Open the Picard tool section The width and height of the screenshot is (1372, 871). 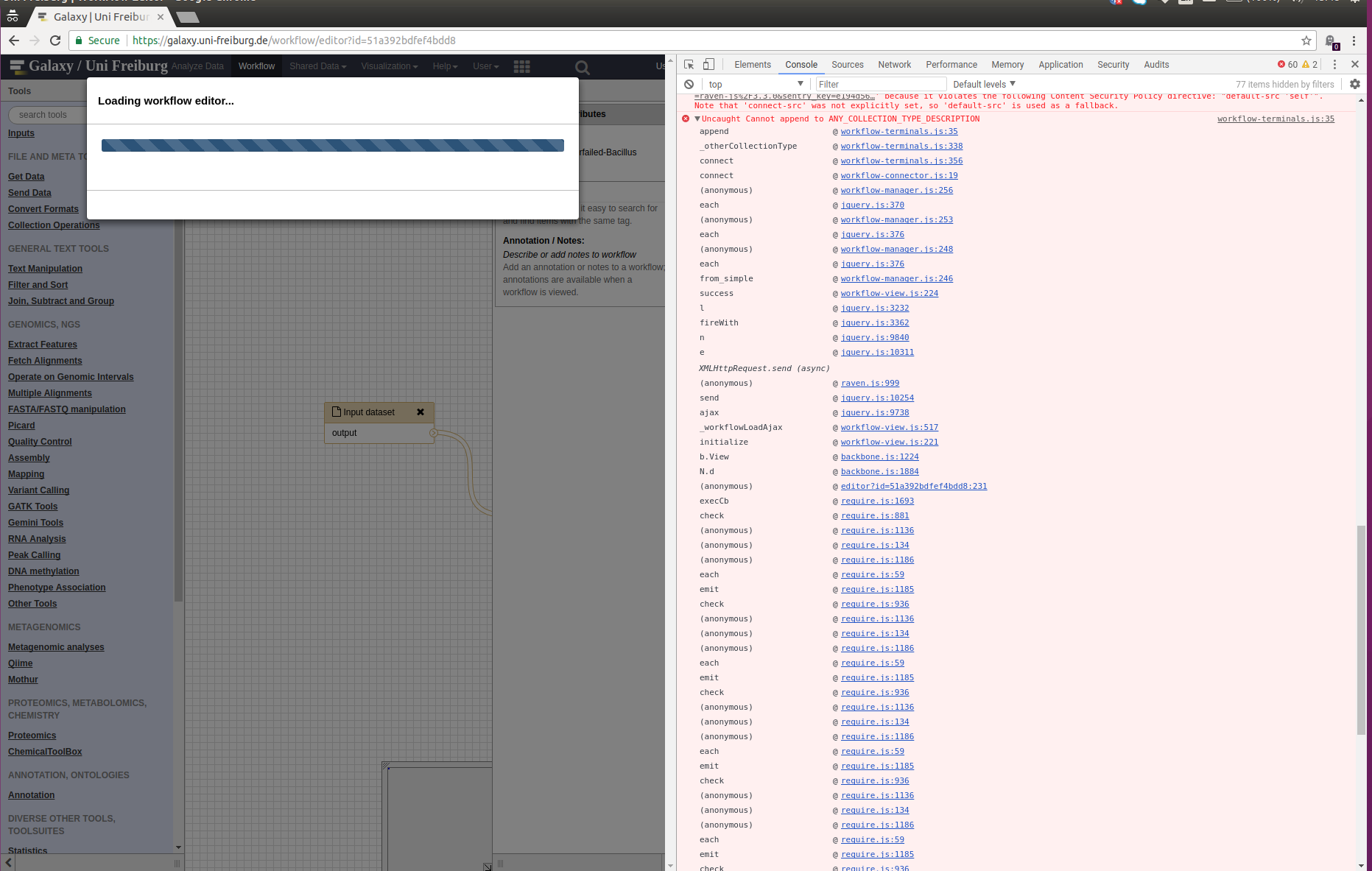coord(21,426)
